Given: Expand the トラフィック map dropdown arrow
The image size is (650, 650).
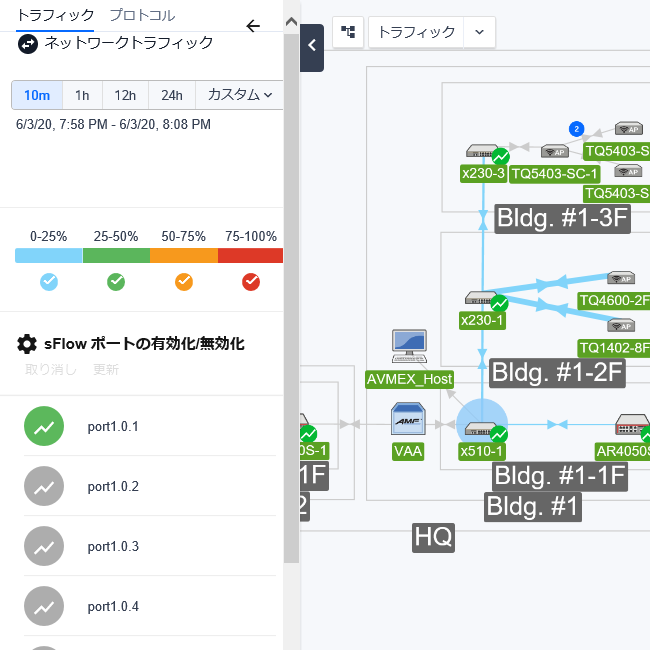Looking at the screenshot, I should point(479,32).
